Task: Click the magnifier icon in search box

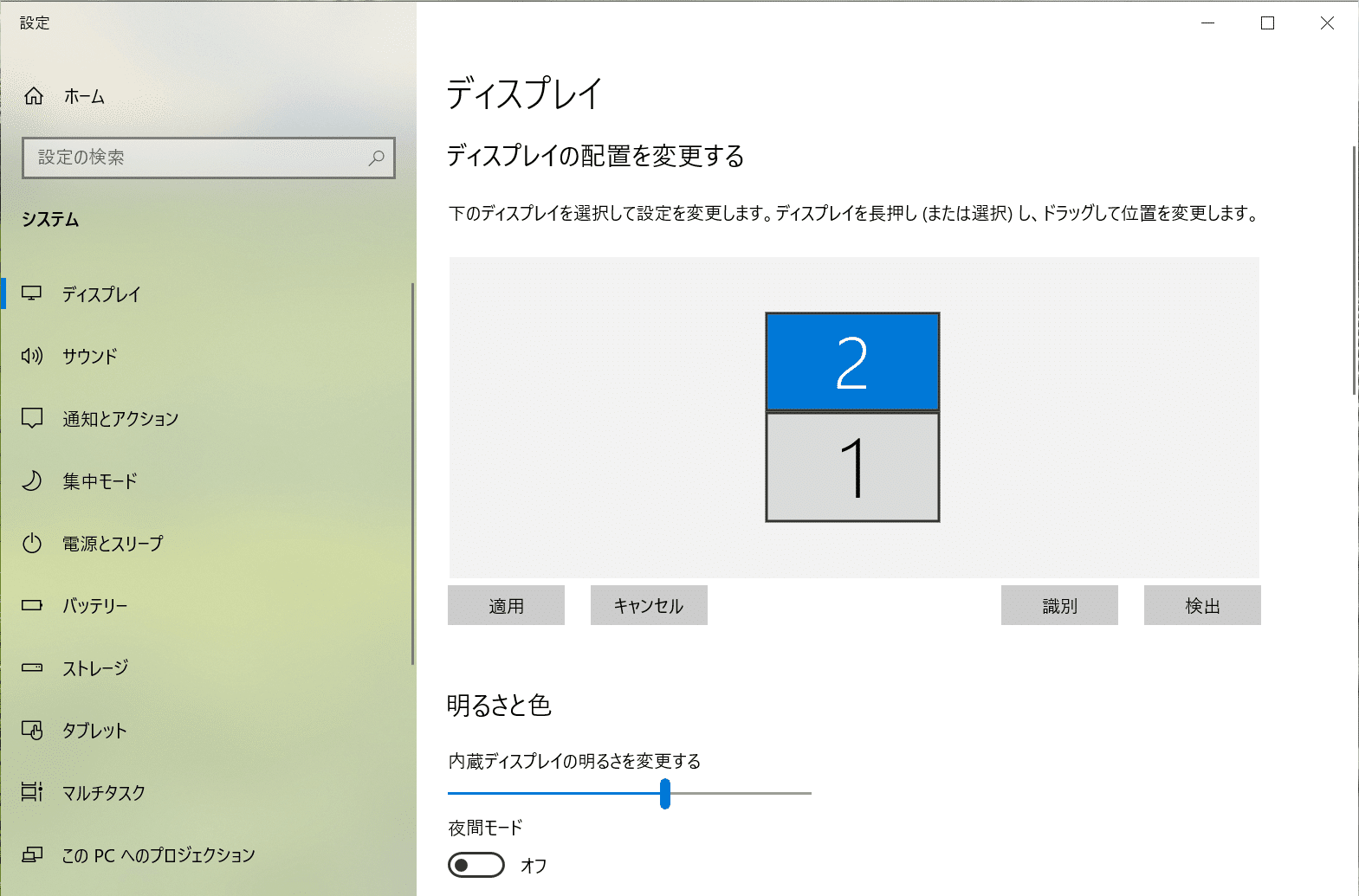Action: [x=376, y=158]
